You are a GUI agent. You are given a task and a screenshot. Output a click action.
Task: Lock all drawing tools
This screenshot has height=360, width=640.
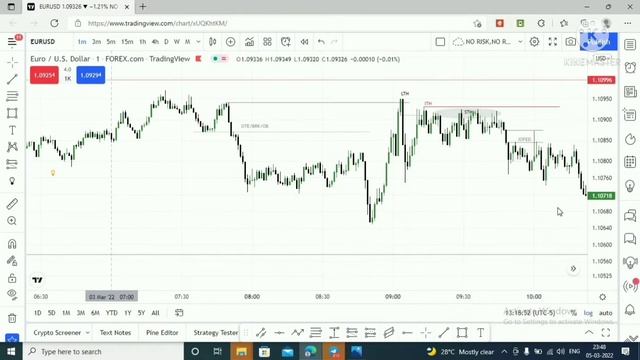(12, 278)
